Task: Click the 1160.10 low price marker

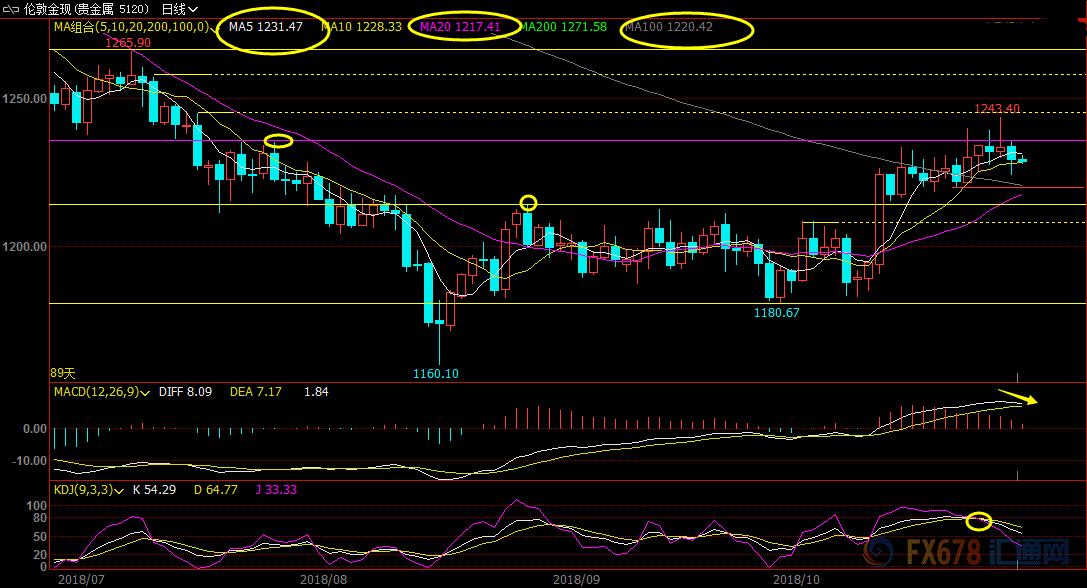Action: 436,374
